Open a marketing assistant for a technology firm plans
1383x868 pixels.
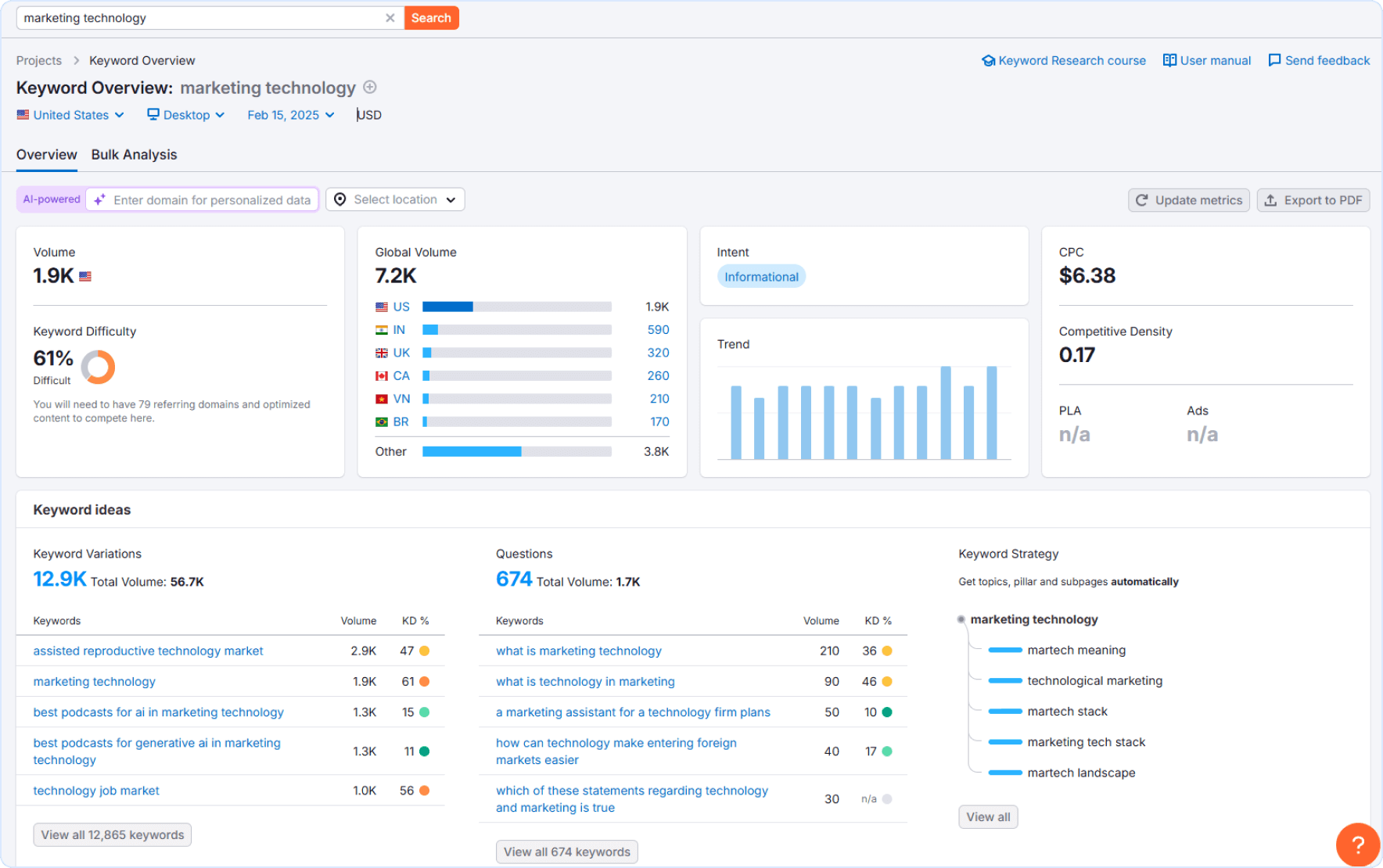(633, 712)
